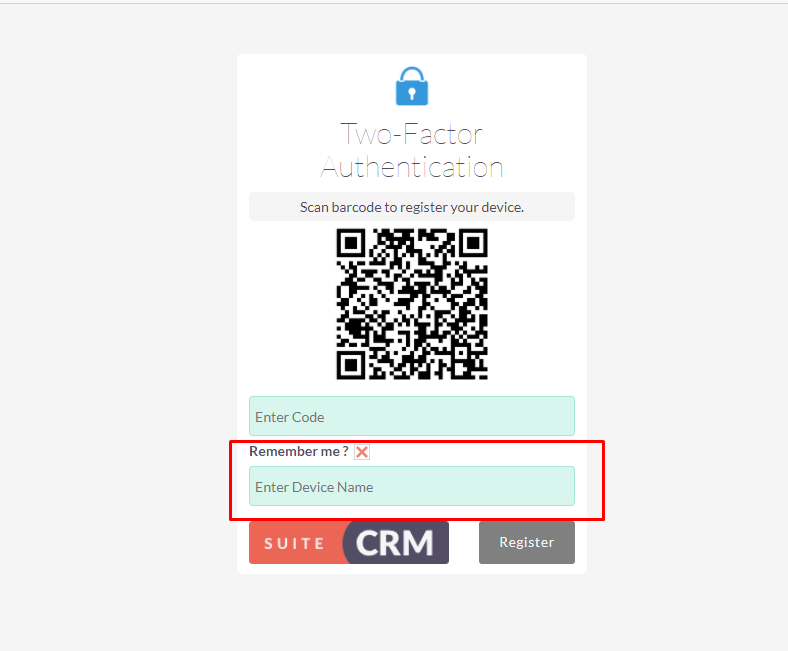
Task: Click the red X Remember me checkbox
Action: [x=362, y=452]
